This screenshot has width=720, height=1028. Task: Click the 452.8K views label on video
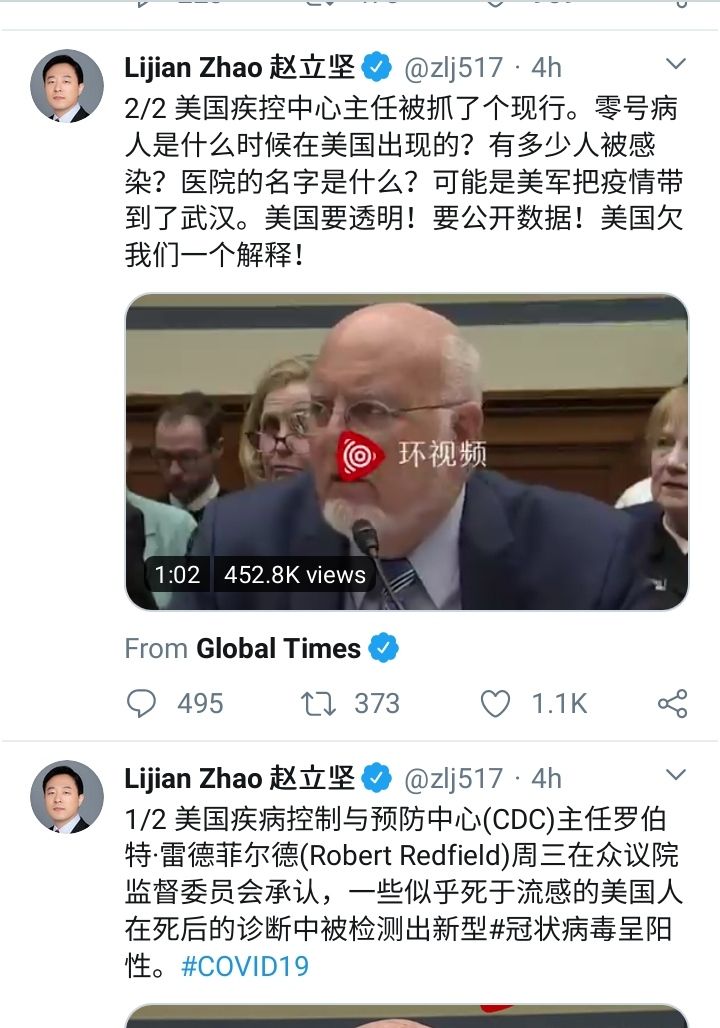[x=294, y=574]
